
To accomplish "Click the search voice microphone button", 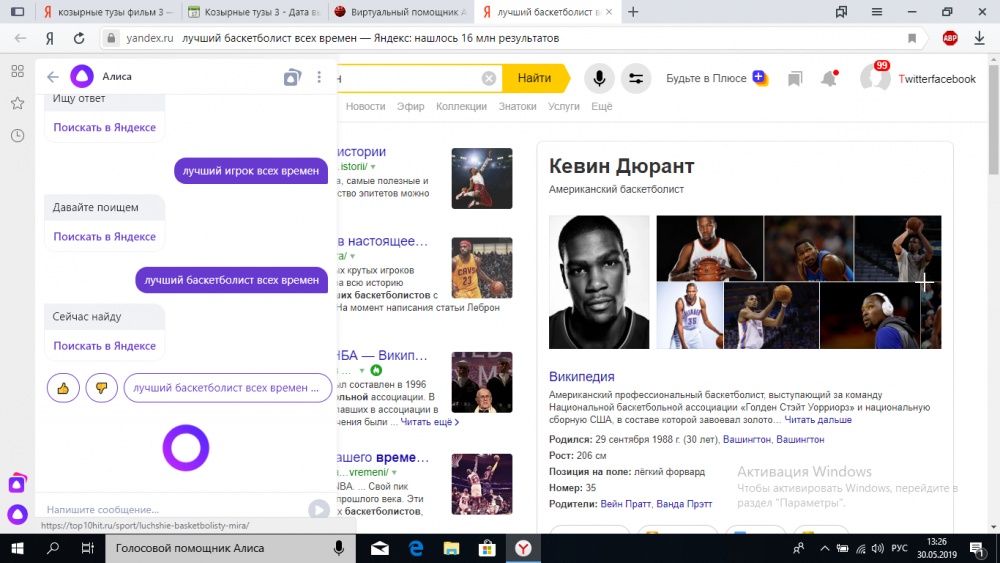I will [599, 78].
